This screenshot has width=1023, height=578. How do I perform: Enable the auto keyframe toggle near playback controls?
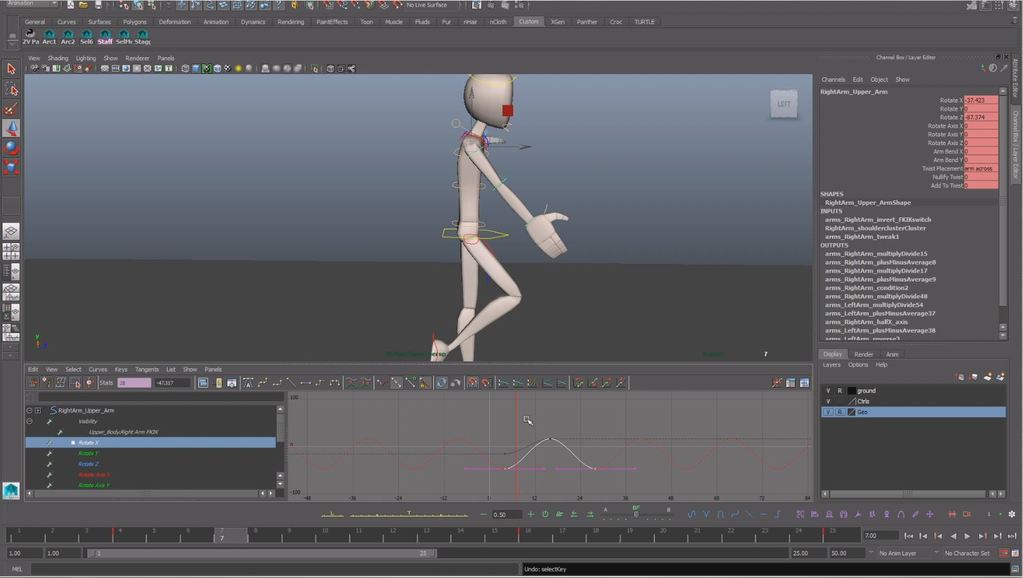1002,552
